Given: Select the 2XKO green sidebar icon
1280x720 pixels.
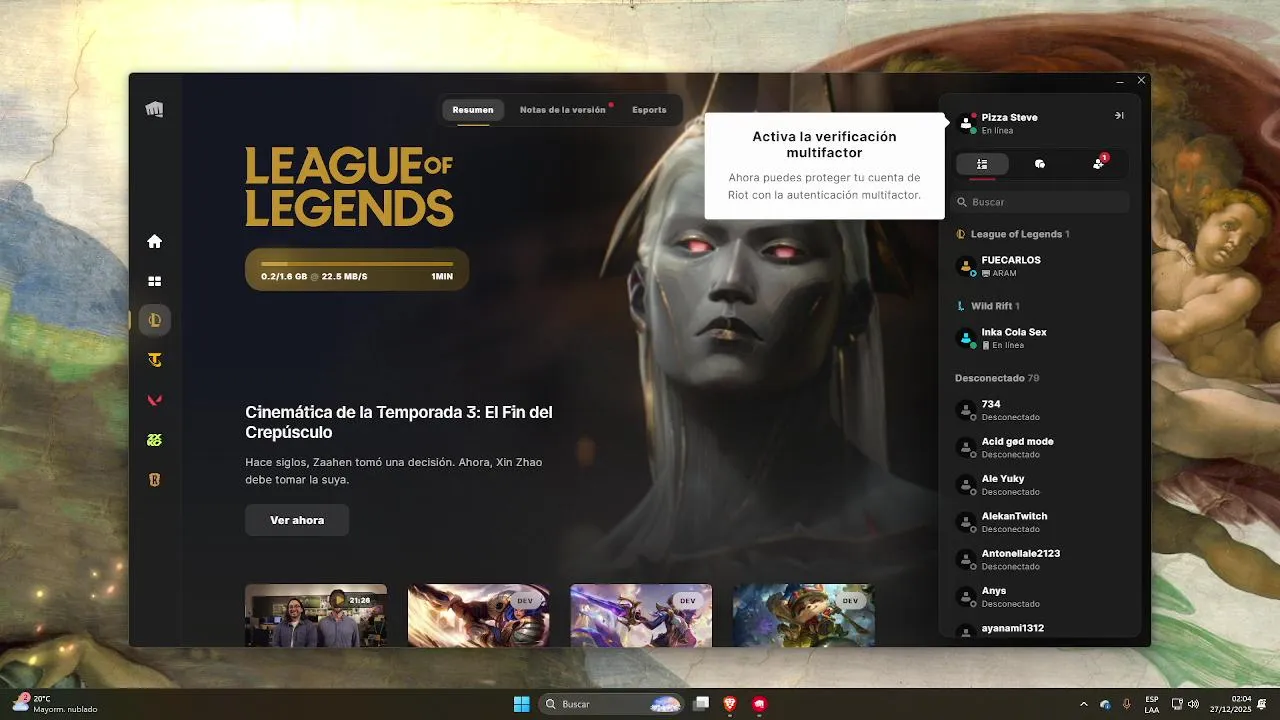Looking at the screenshot, I should pyautogui.click(x=154, y=440).
